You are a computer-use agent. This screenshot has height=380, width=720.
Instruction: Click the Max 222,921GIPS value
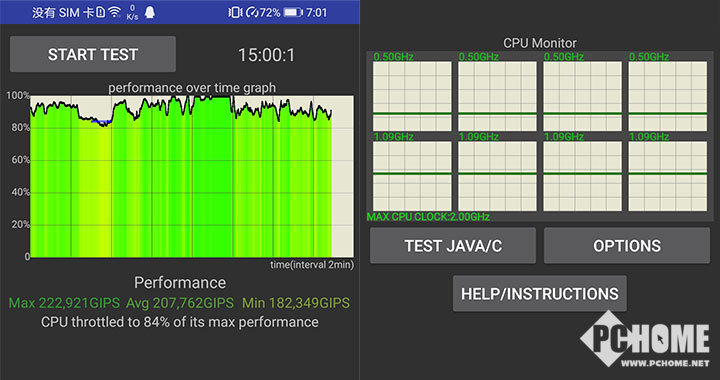[x=64, y=303]
